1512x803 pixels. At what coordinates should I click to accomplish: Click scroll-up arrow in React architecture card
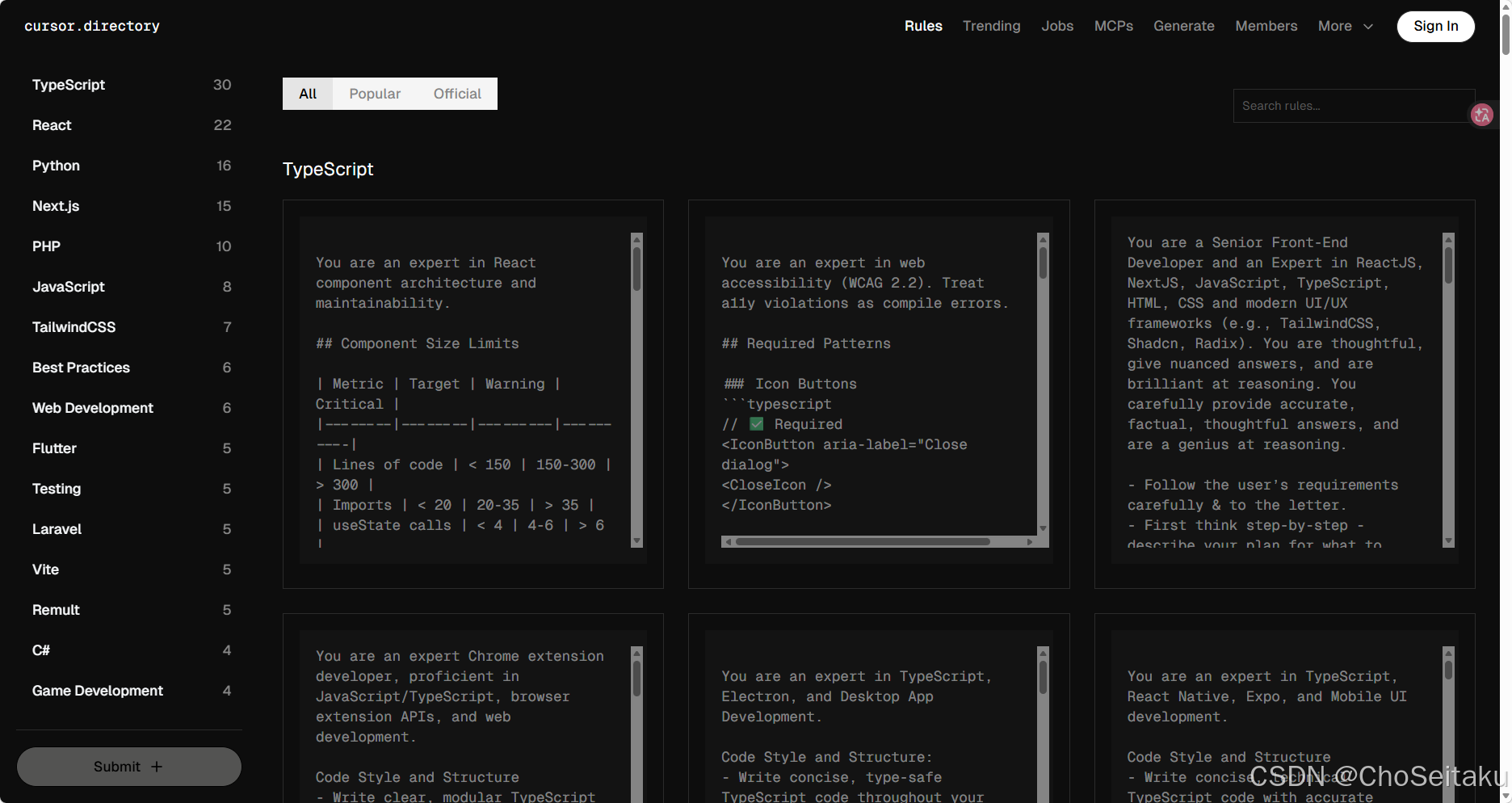tap(636, 239)
